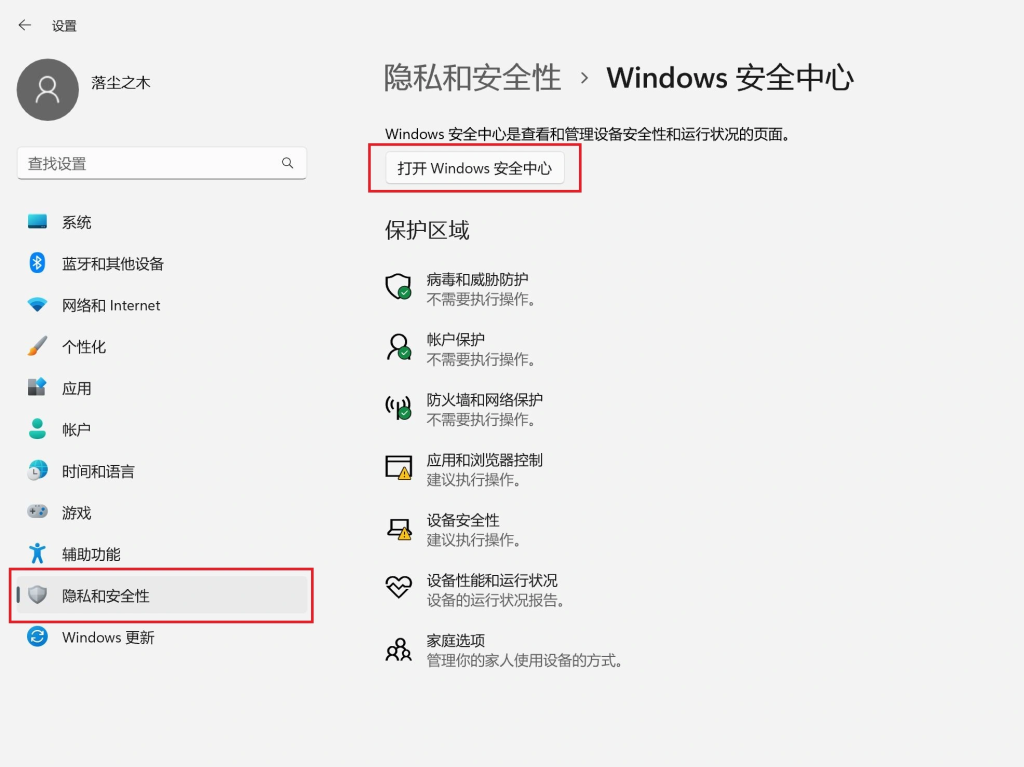This screenshot has height=767, width=1024.
Task: Focus the 查找设置 search field
Action: coord(161,163)
